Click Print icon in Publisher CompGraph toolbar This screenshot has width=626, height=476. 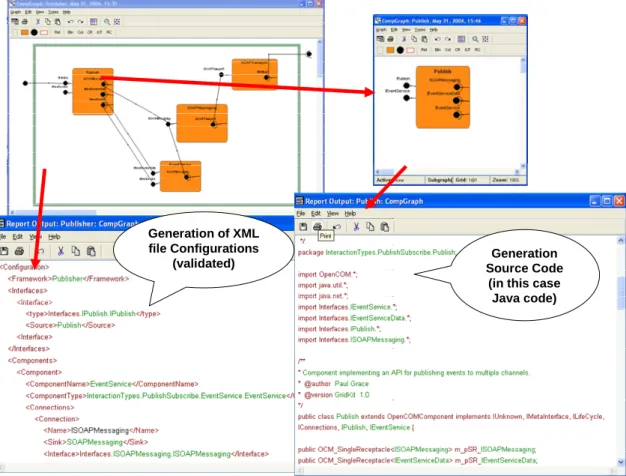24,22
